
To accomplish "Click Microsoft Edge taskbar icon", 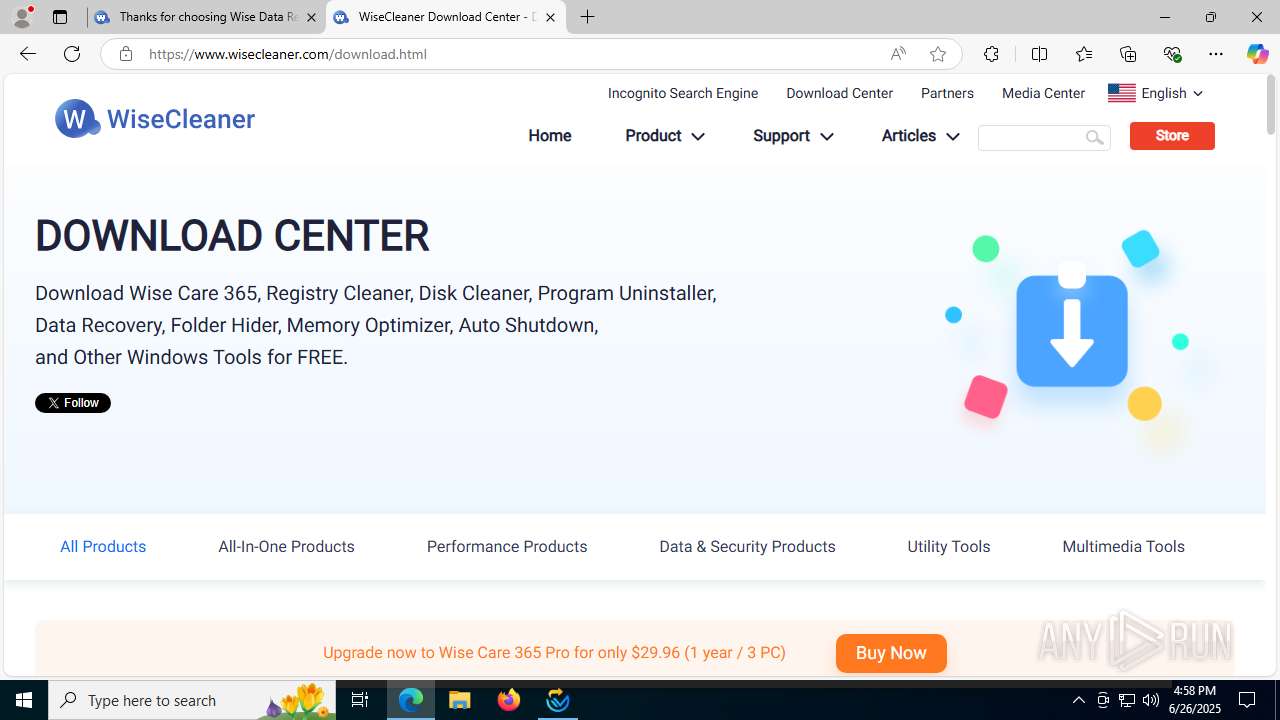I will (x=411, y=700).
